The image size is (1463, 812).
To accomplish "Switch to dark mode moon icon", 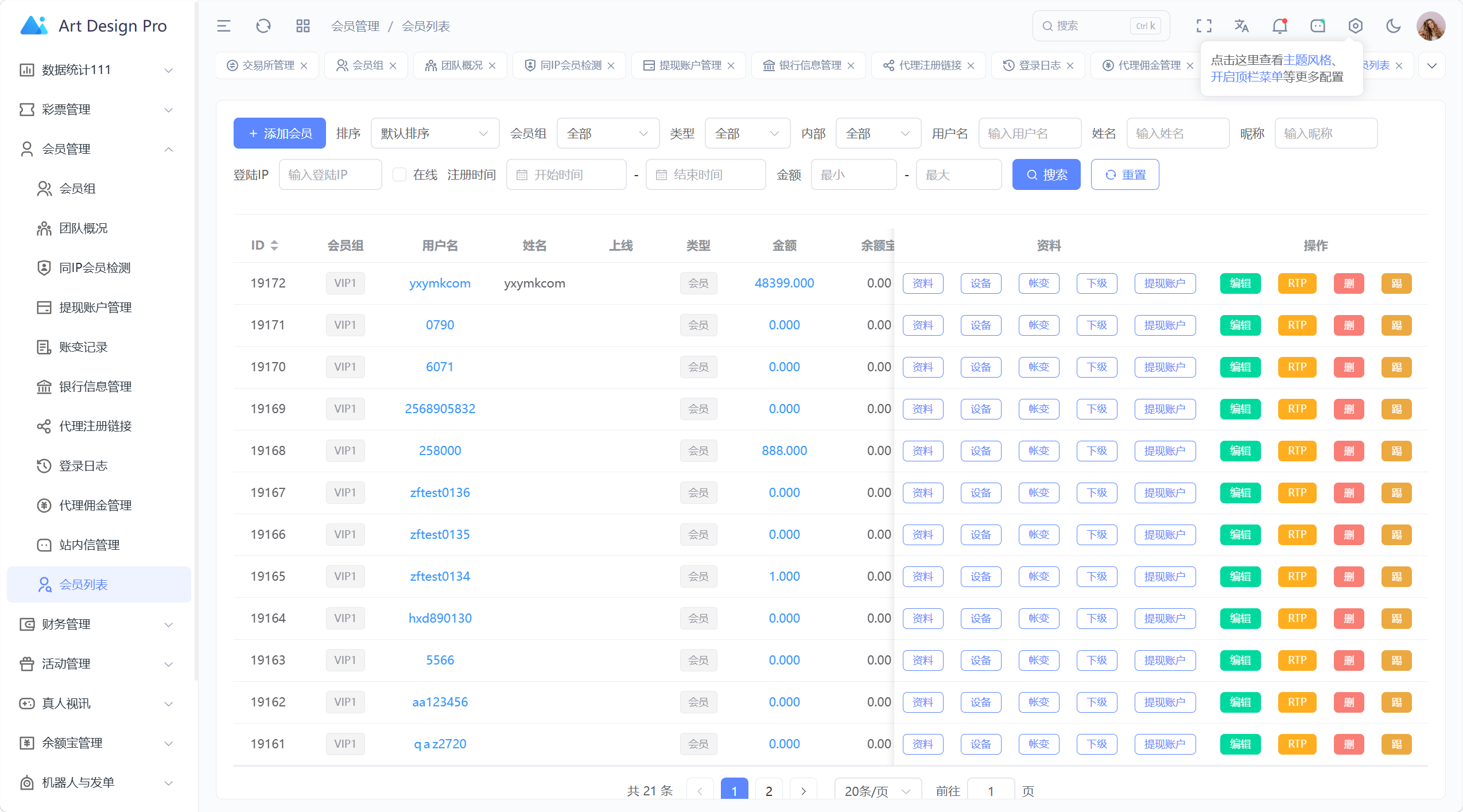I will pos(1393,26).
